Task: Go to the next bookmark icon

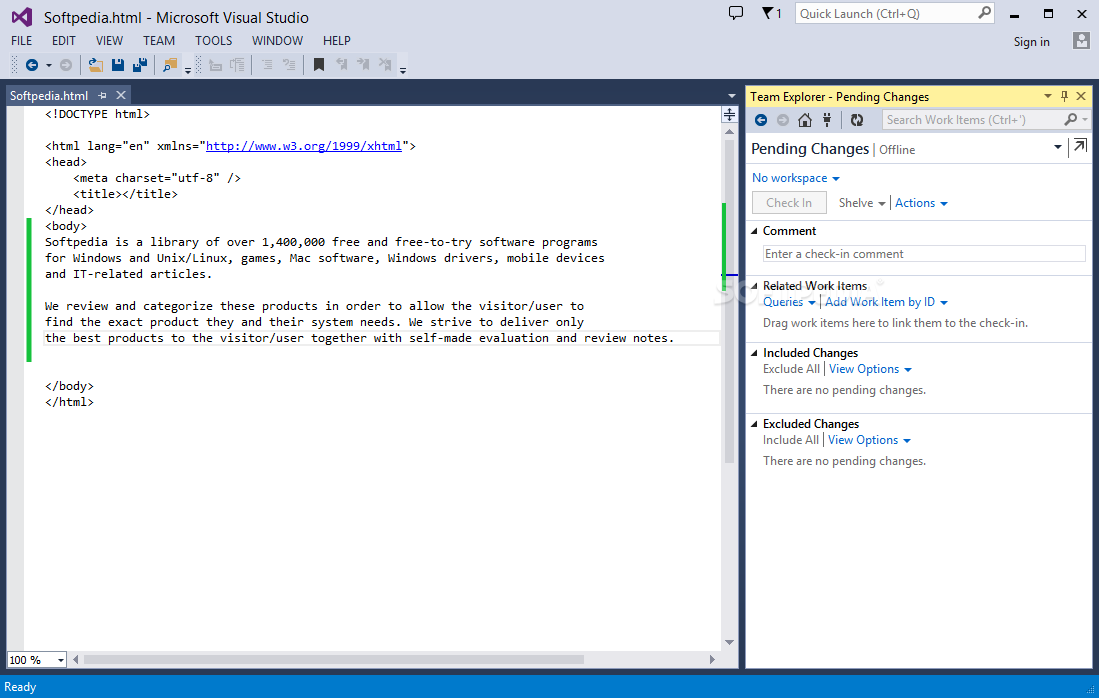Action: point(363,65)
